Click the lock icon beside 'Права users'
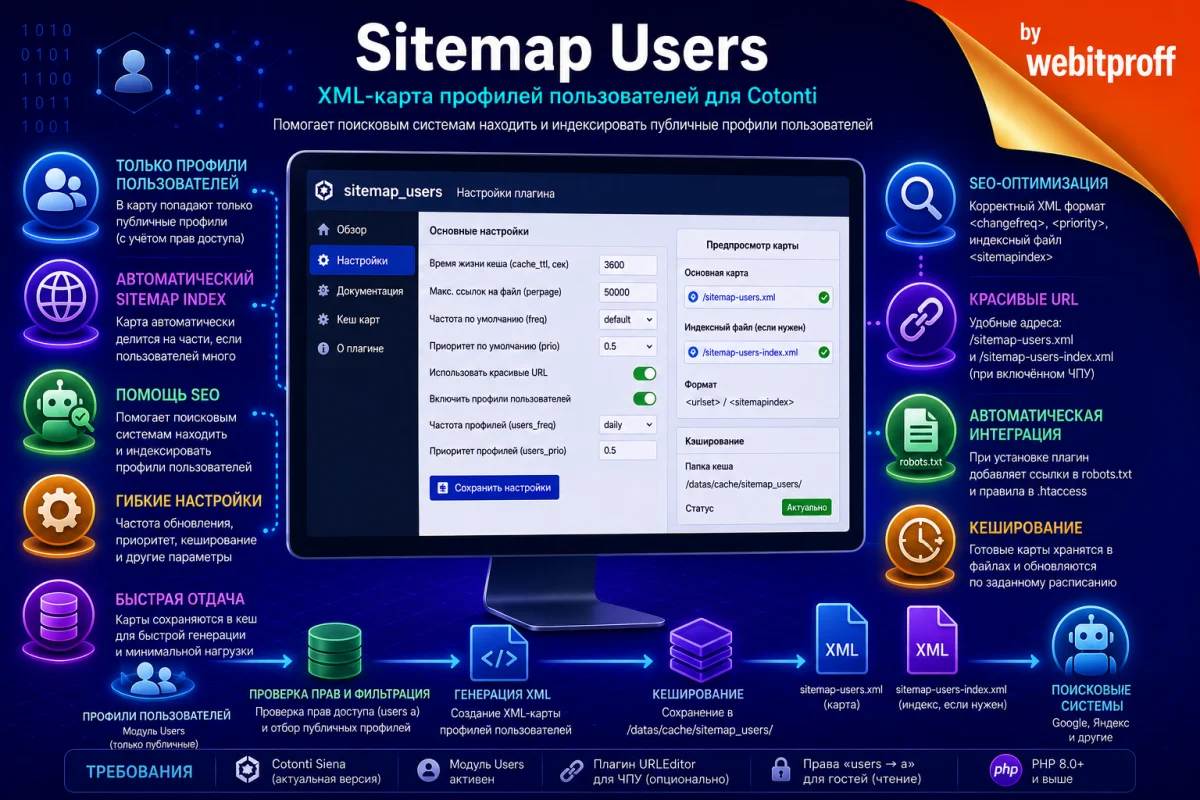Screen dimensions: 1200x800 point(782,770)
